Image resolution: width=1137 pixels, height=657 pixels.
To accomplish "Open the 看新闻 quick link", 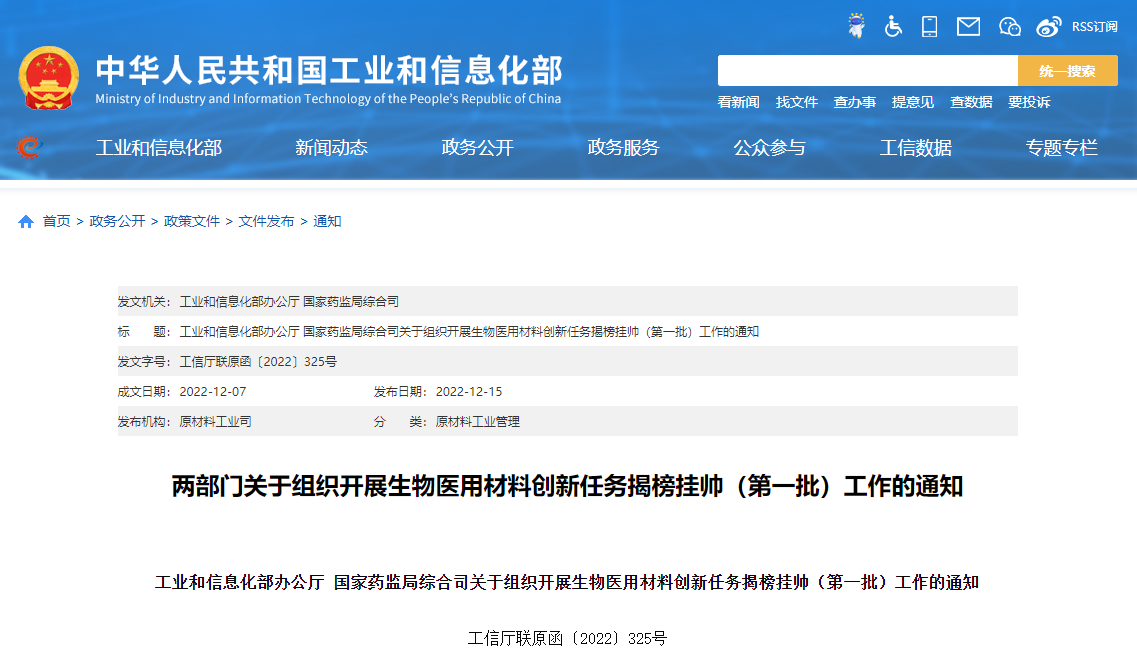I will (x=738, y=102).
